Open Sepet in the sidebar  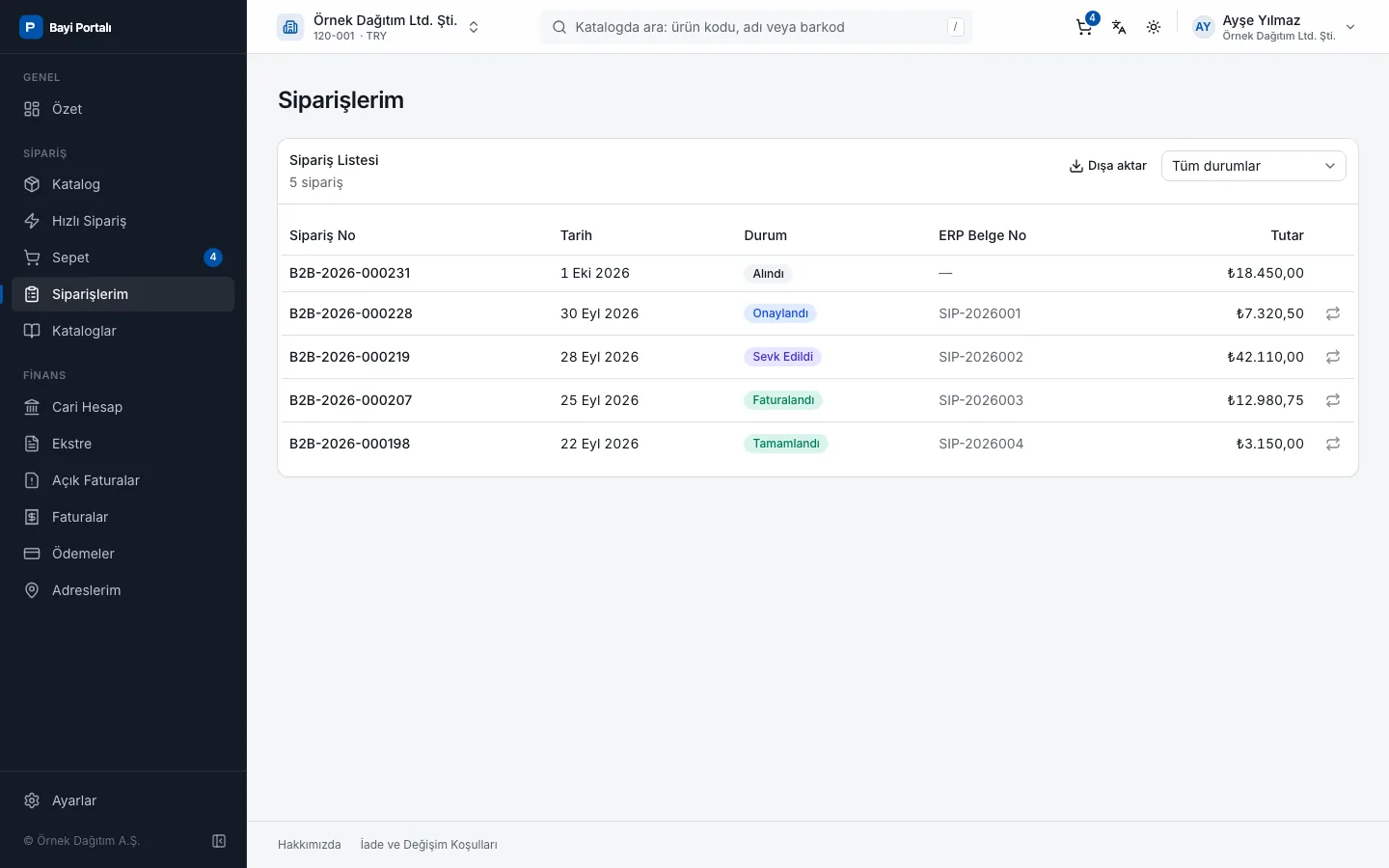123,258
